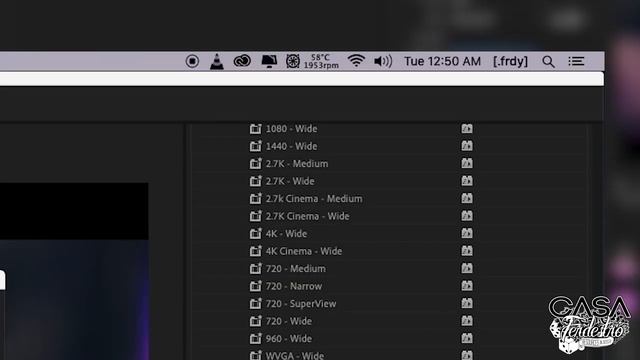
Task: Click right-column type badge for 2.7k Cinema - Medium
Action: click(x=467, y=198)
